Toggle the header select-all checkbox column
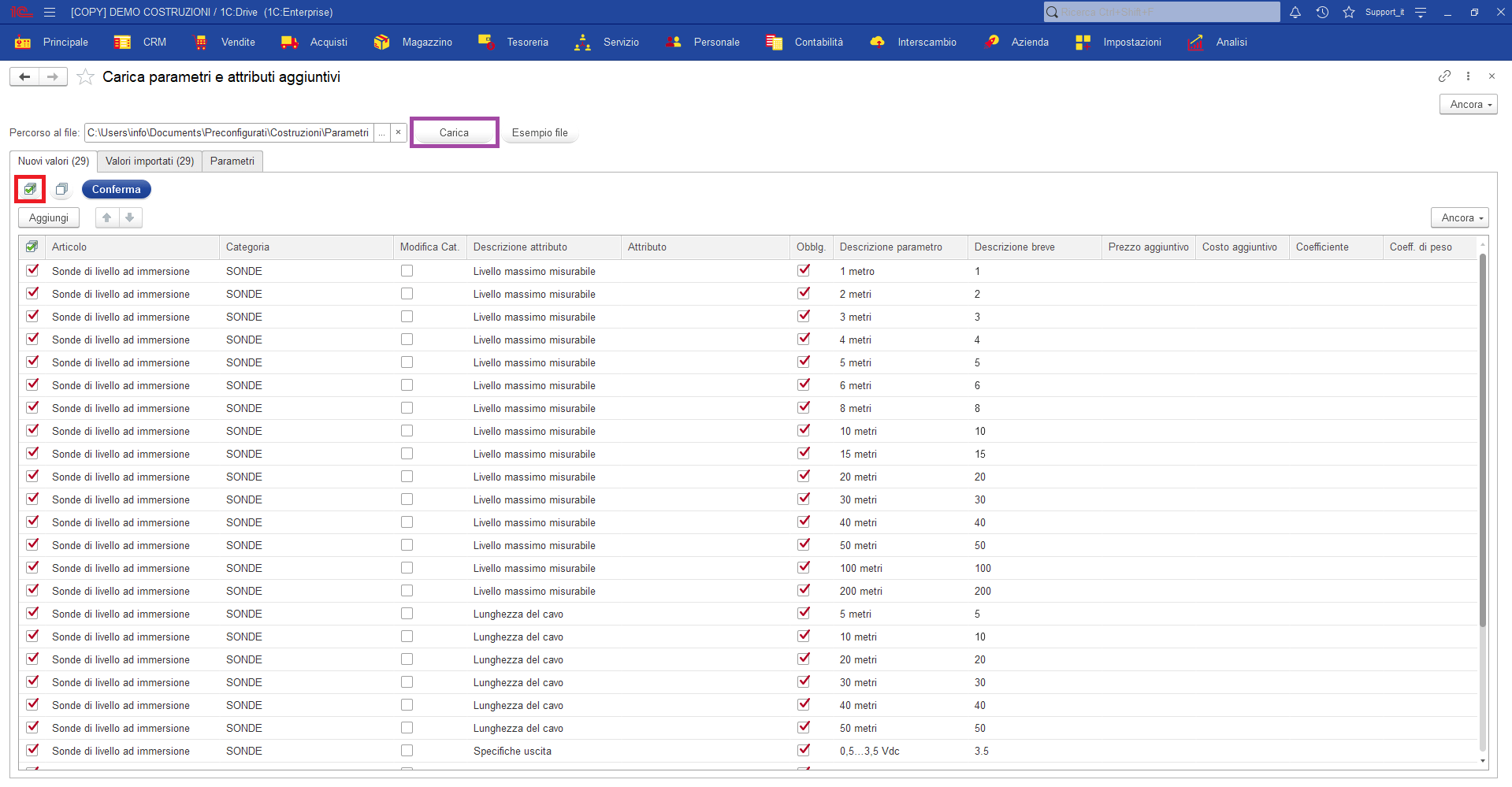Image resolution: width=1512 pixels, height=787 pixels. click(32, 247)
